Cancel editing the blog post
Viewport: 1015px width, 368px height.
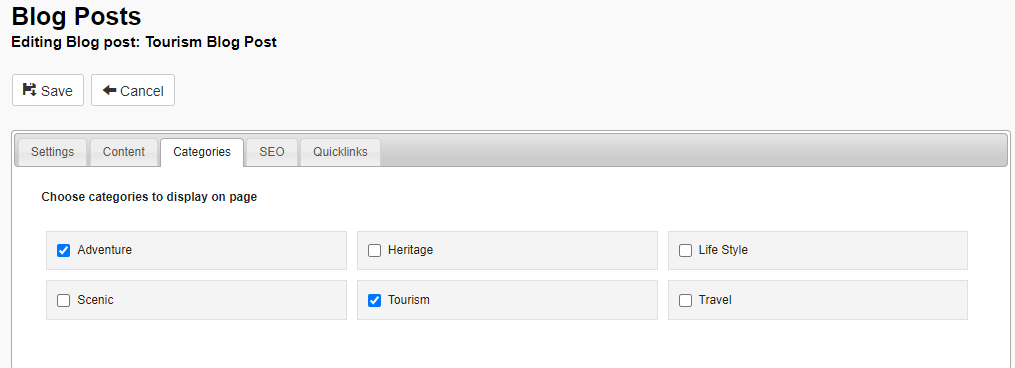coord(133,90)
